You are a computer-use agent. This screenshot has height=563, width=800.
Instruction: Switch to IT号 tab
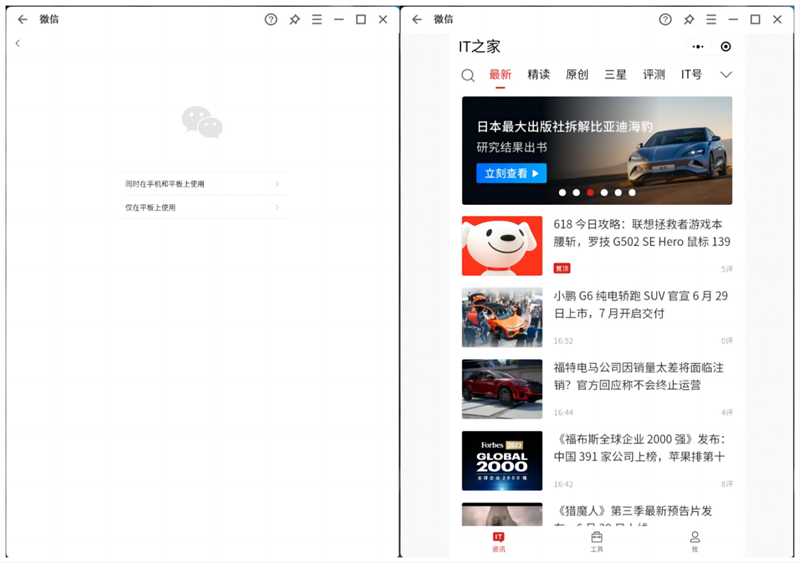691,75
